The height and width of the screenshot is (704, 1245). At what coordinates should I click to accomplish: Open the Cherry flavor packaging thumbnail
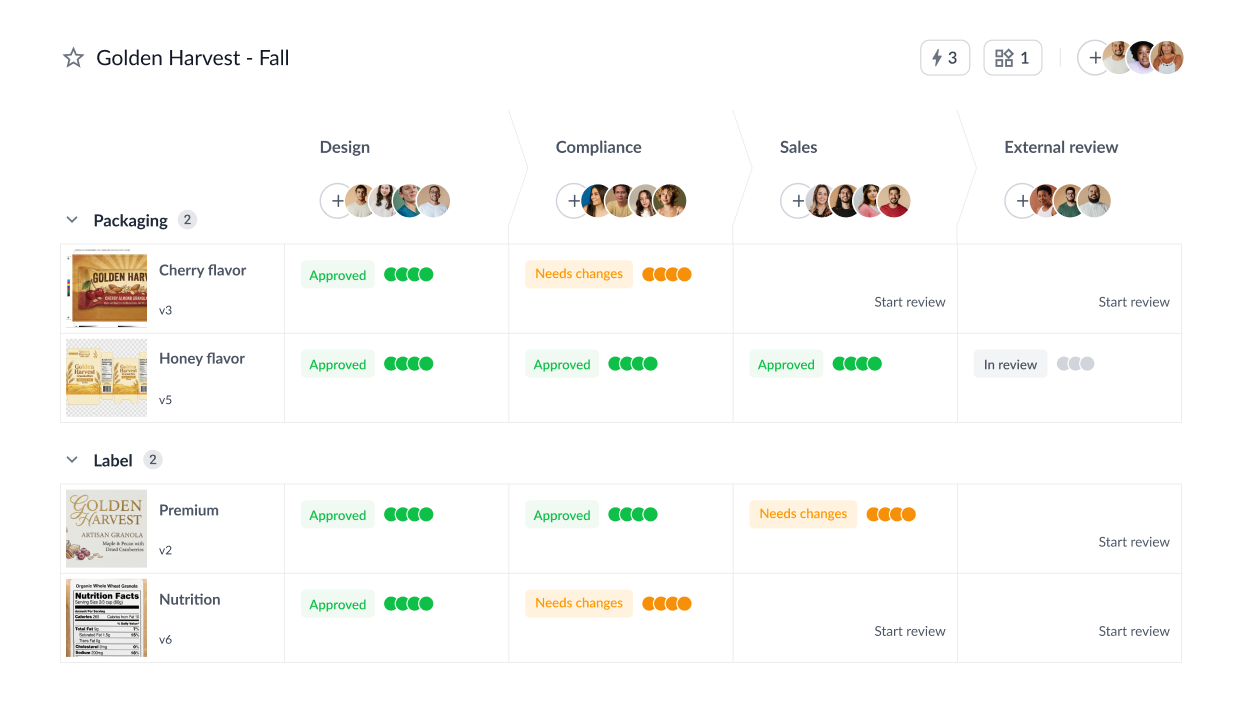107,289
